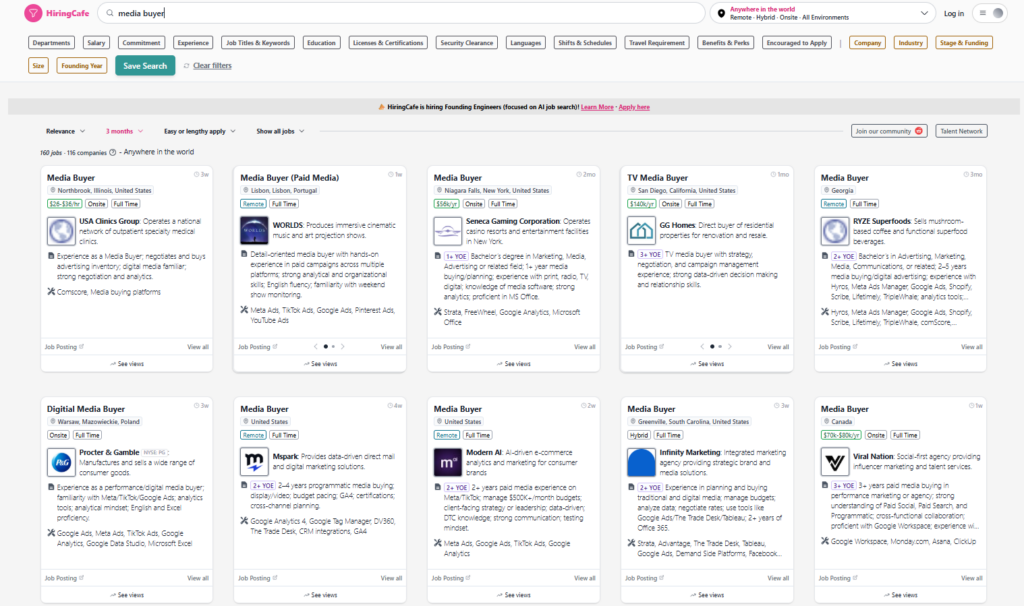Open Job Posting link on USA Clinics card
The image size is (1024, 606).
click(64, 347)
